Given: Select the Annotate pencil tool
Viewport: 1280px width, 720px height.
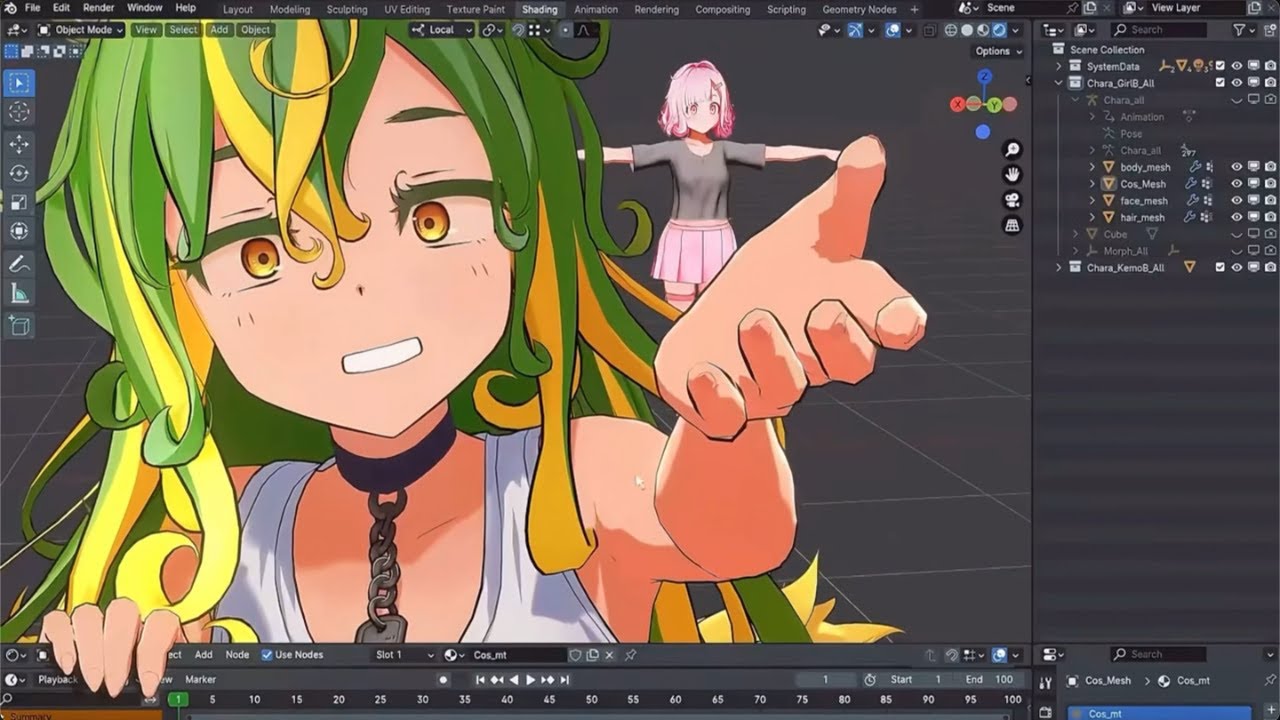Looking at the screenshot, I should [x=19, y=265].
